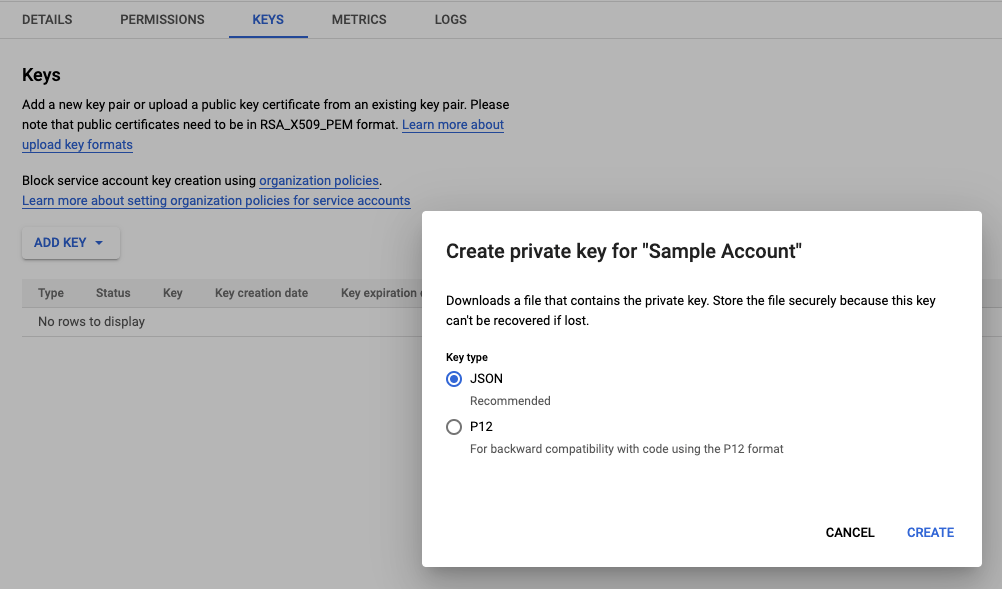The width and height of the screenshot is (1002, 589).
Task: View the LOGS tab
Action: pos(450,19)
